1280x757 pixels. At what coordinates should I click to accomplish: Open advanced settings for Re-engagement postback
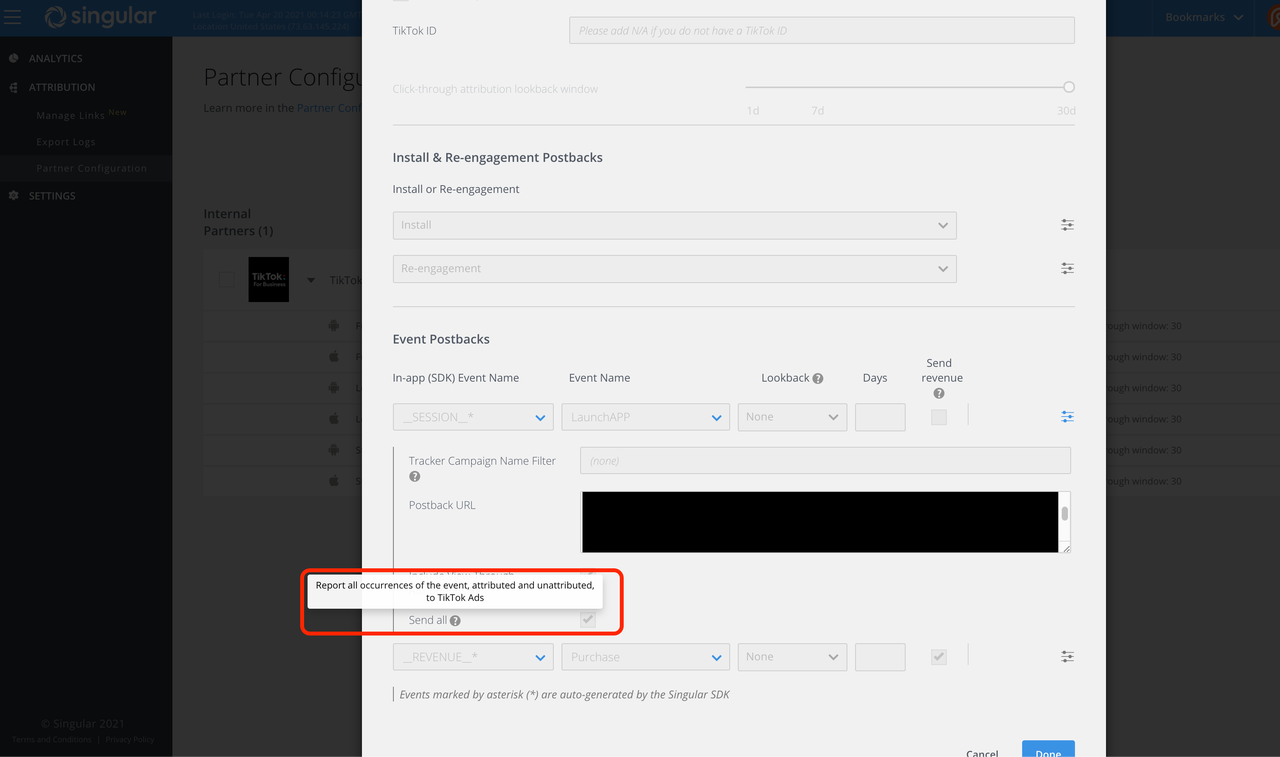click(1067, 268)
